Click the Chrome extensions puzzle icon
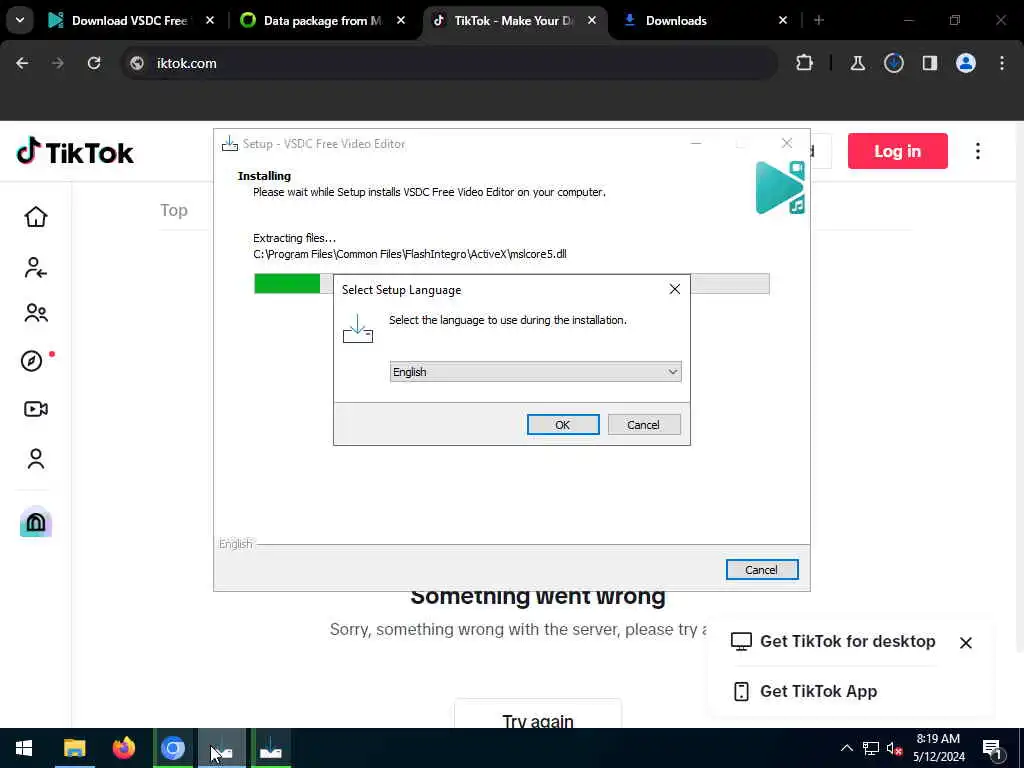This screenshot has height=768, width=1024. click(805, 63)
